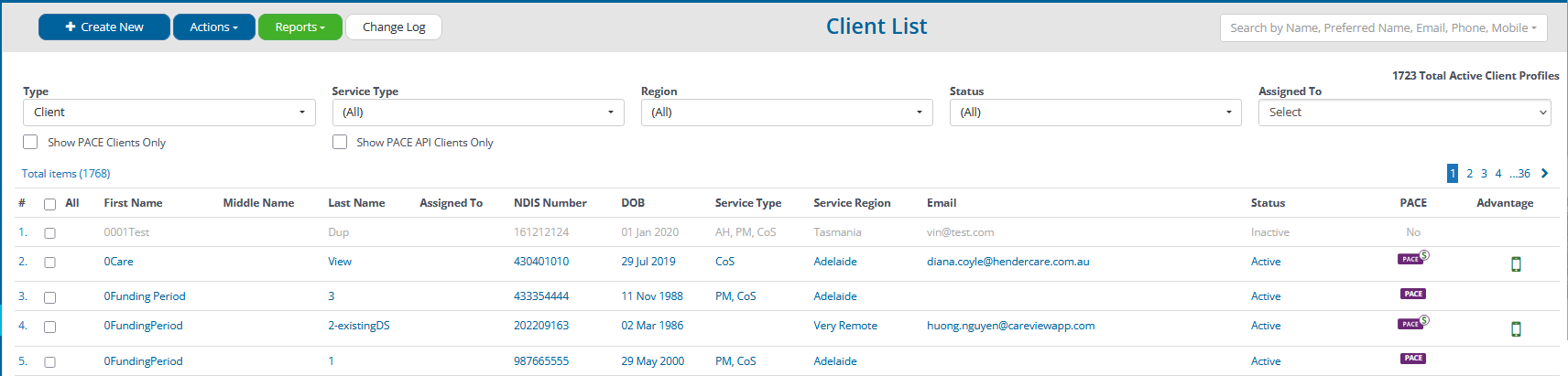Enable Show PACE Clients Only checkbox
The height and width of the screenshot is (376, 1568).
tap(30, 142)
